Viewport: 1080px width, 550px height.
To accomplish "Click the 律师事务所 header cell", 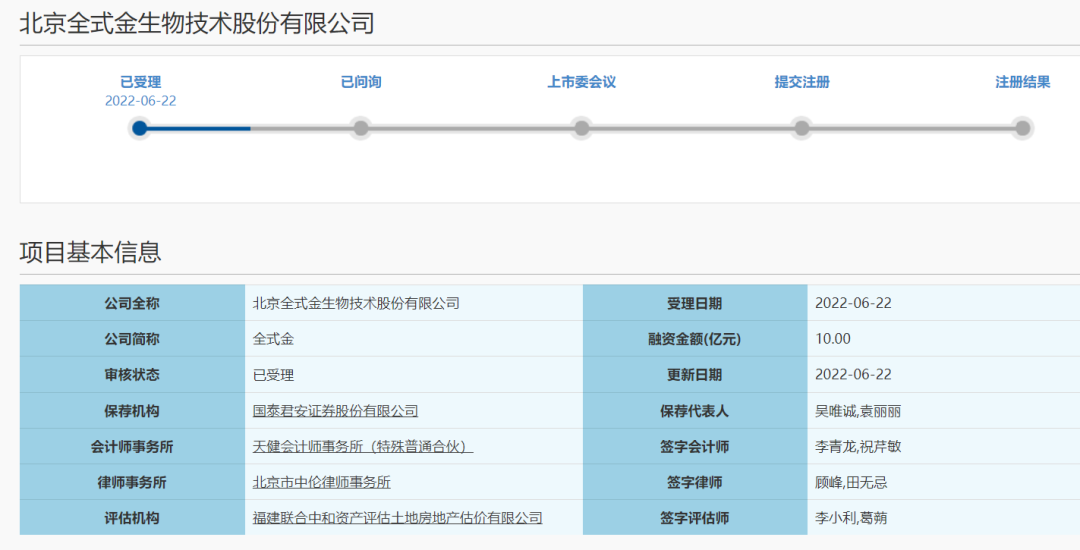I will click(x=132, y=483).
